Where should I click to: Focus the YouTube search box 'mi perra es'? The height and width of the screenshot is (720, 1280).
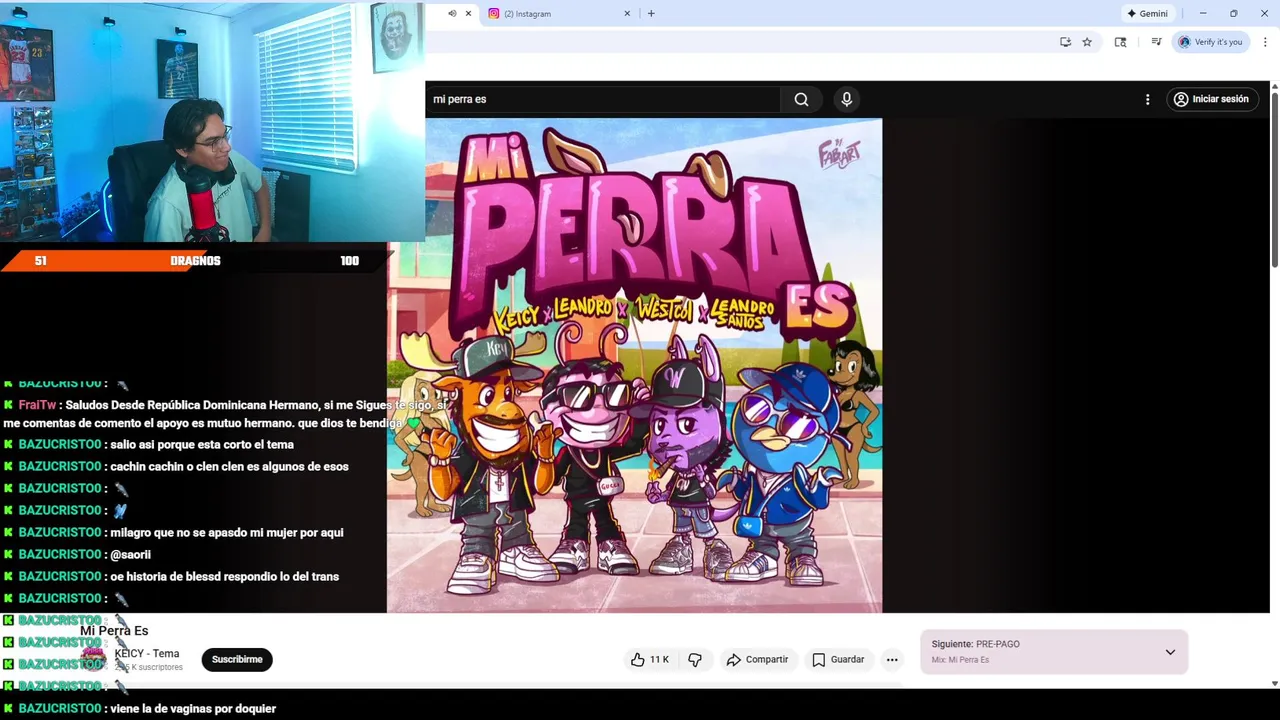pos(602,99)
